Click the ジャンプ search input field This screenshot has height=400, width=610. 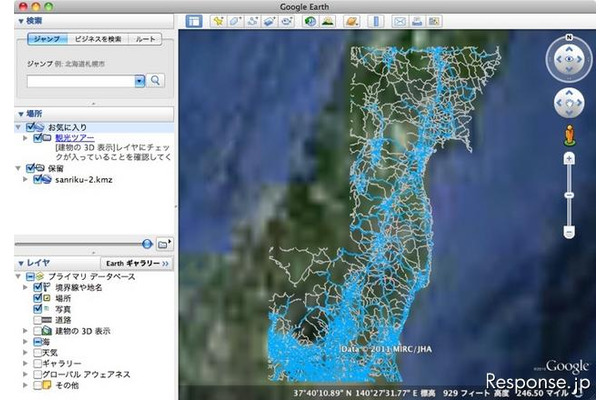coord(81,81)
